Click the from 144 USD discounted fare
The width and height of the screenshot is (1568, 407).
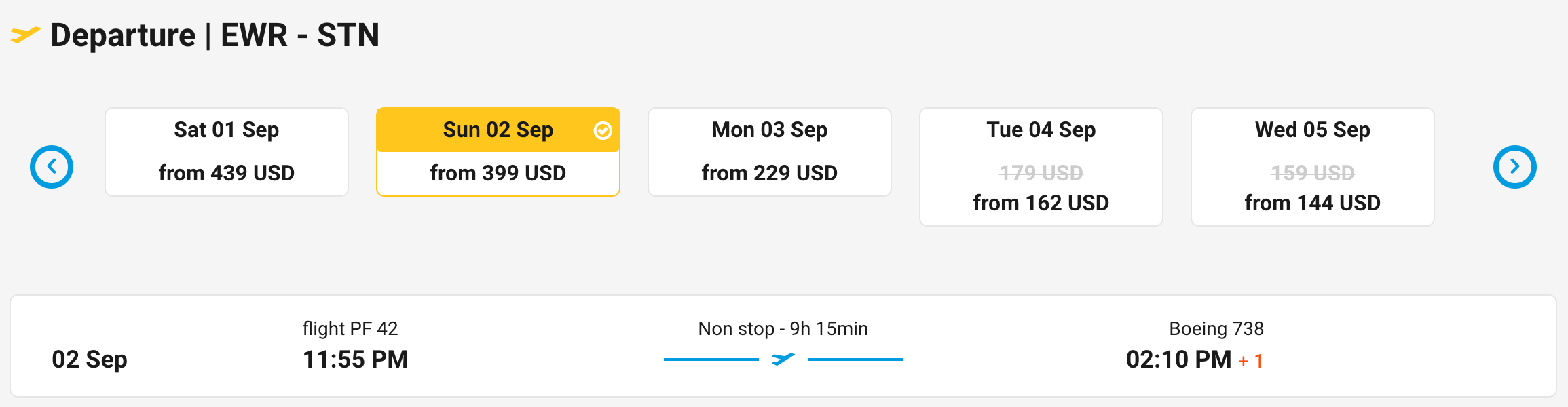coord(1312,203)
